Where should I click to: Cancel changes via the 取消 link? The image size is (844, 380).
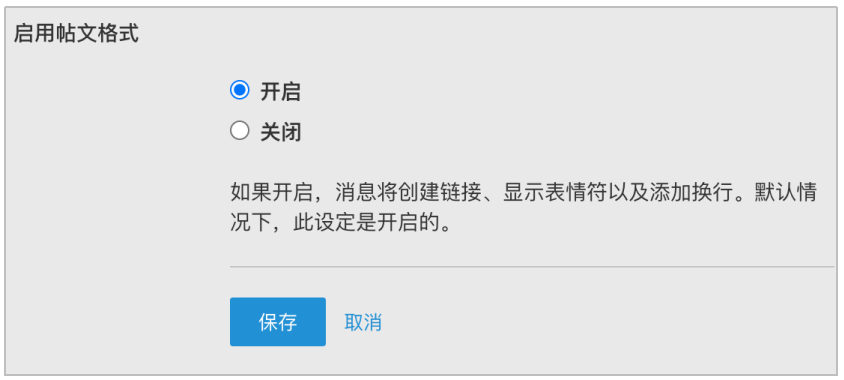[x=363, y=322]
